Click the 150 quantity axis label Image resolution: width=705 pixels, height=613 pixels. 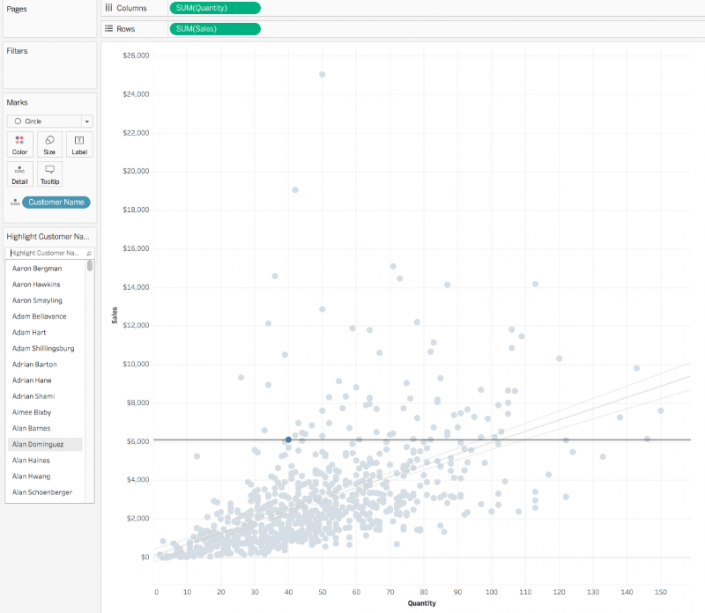(660, 592)
